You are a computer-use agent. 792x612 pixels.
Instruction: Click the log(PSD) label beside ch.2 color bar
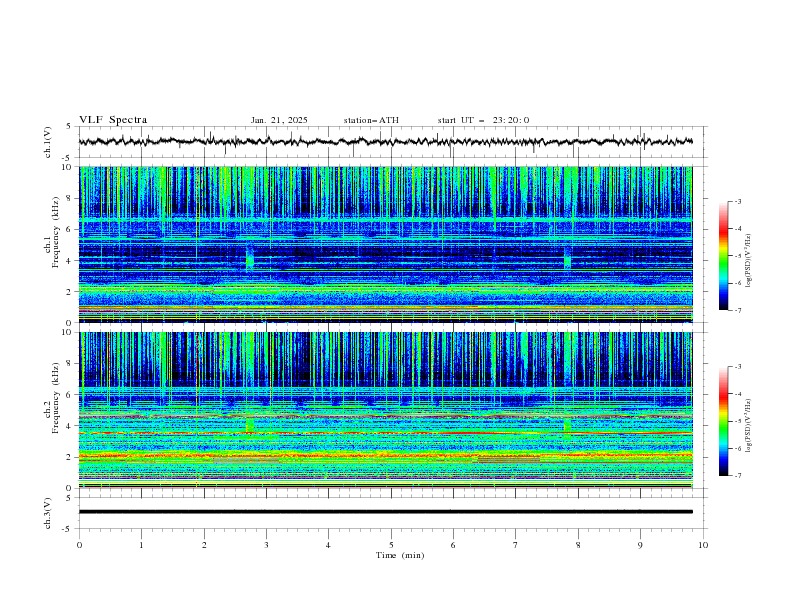748,426
